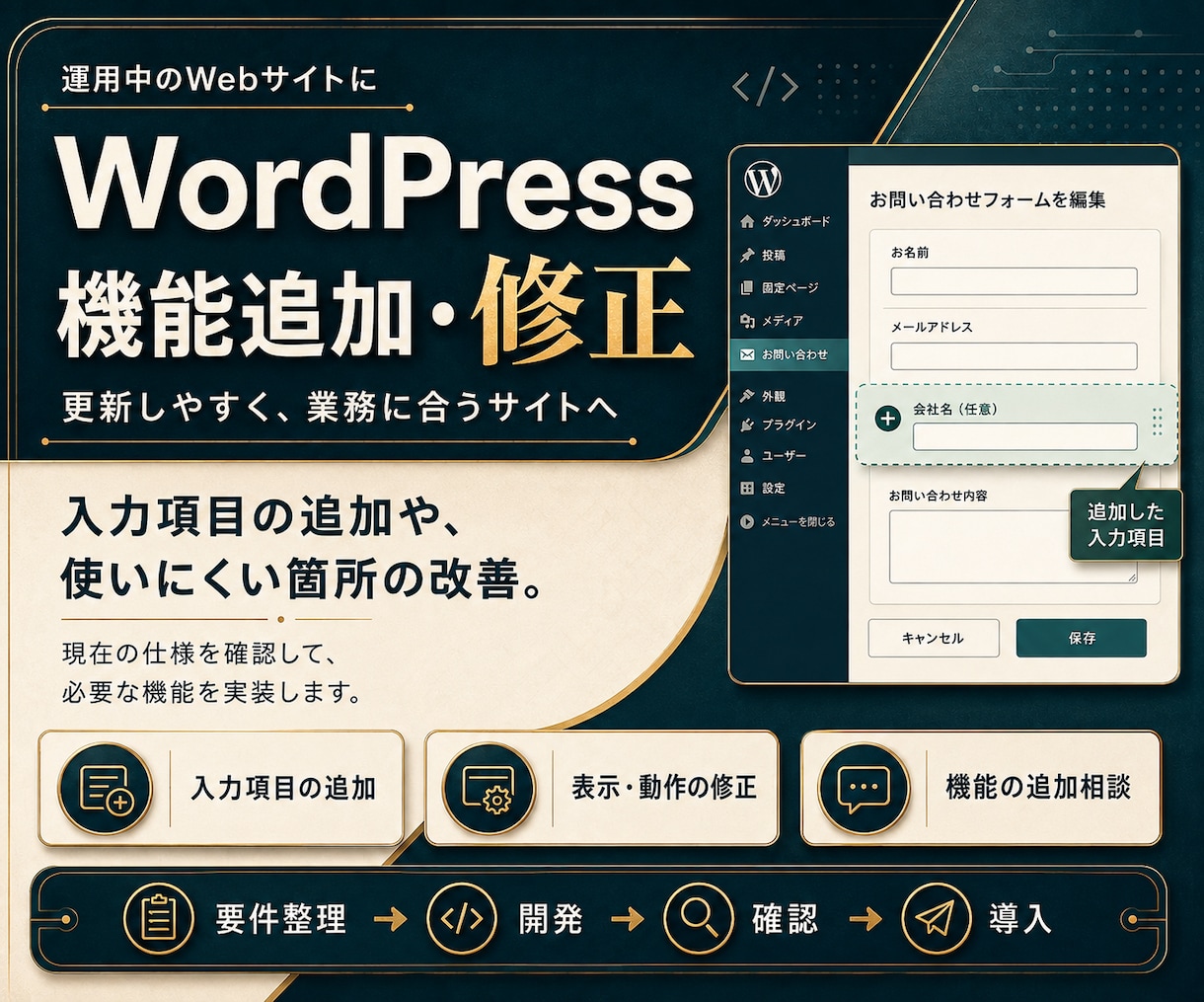Open the ダッシュボード menu item
This screenshot has height=1002, width=1204.
[789, 221]
